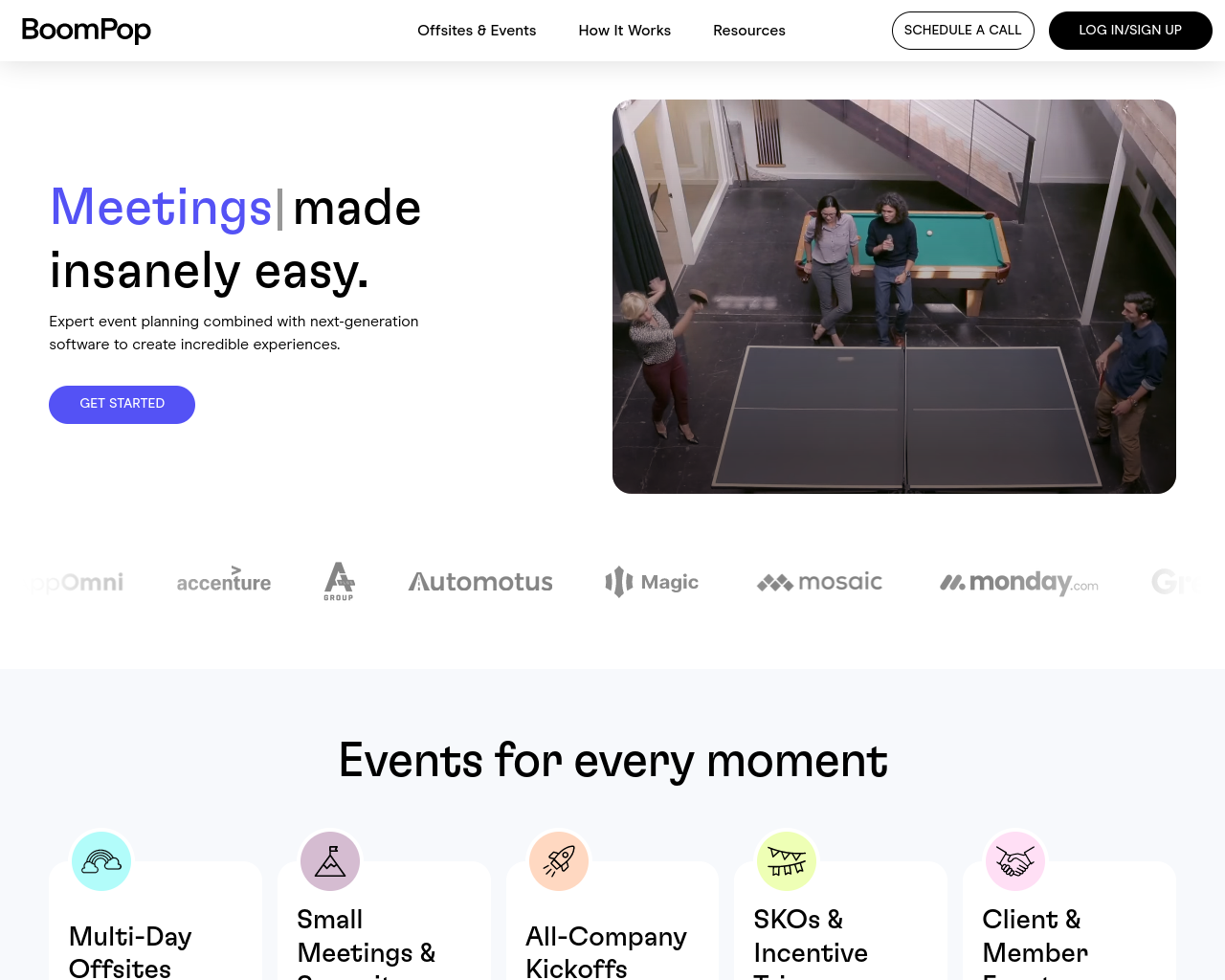The height and width of the screenshot is (980, 1225).
Task: Open the Multi-Day Offsites card
Action: [x=155, y=921]
